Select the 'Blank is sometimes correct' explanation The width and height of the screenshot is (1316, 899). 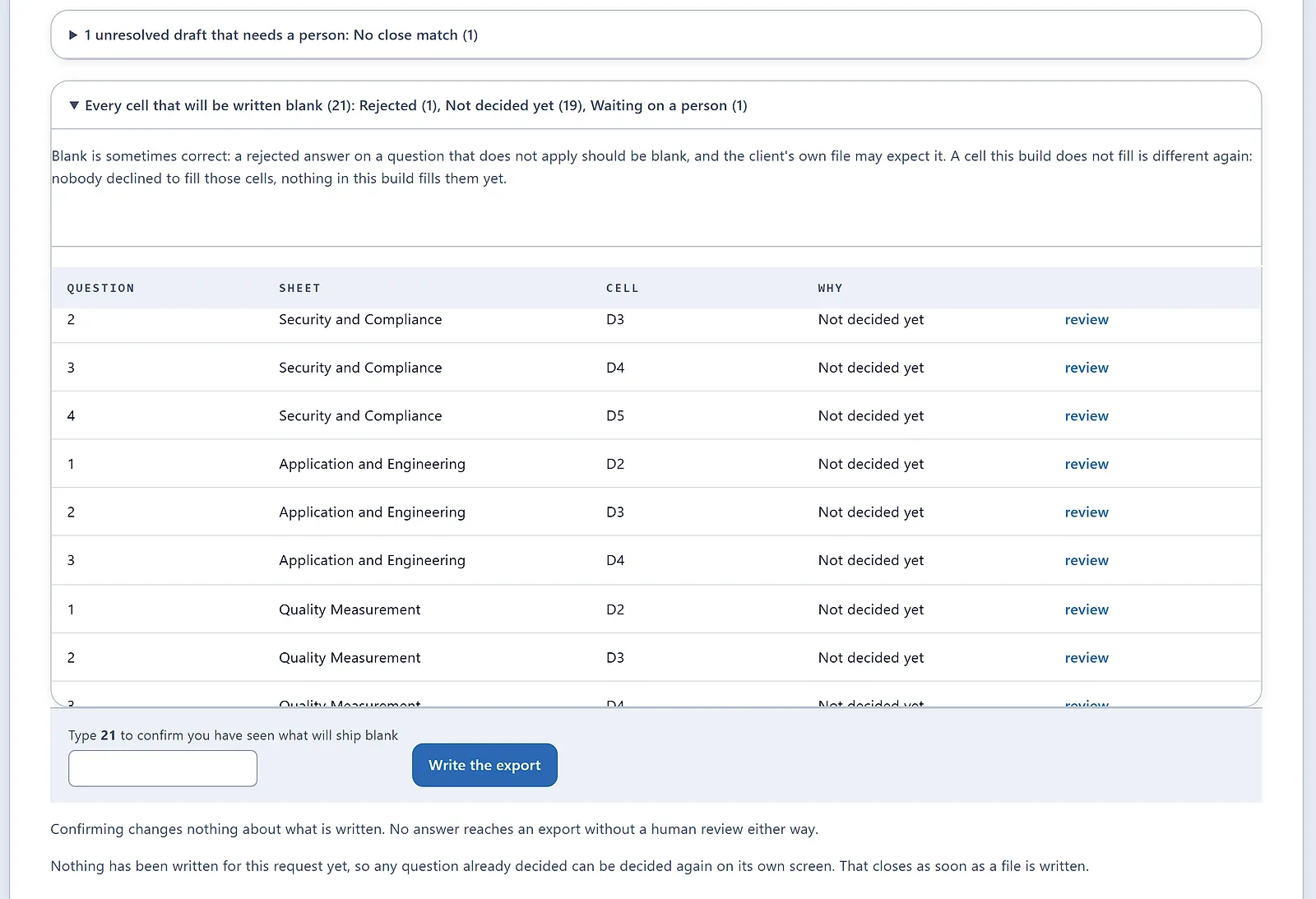(x=652, y=167)
